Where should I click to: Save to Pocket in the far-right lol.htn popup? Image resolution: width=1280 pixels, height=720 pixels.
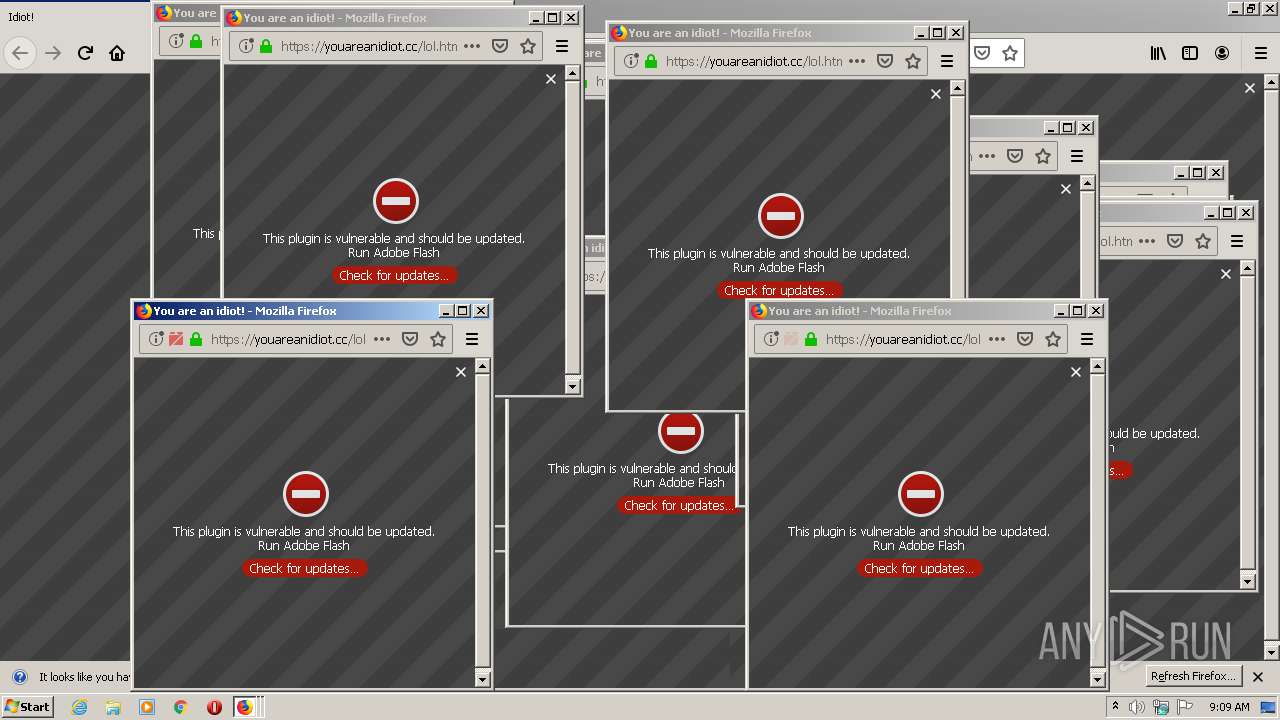click(1175, 241)
